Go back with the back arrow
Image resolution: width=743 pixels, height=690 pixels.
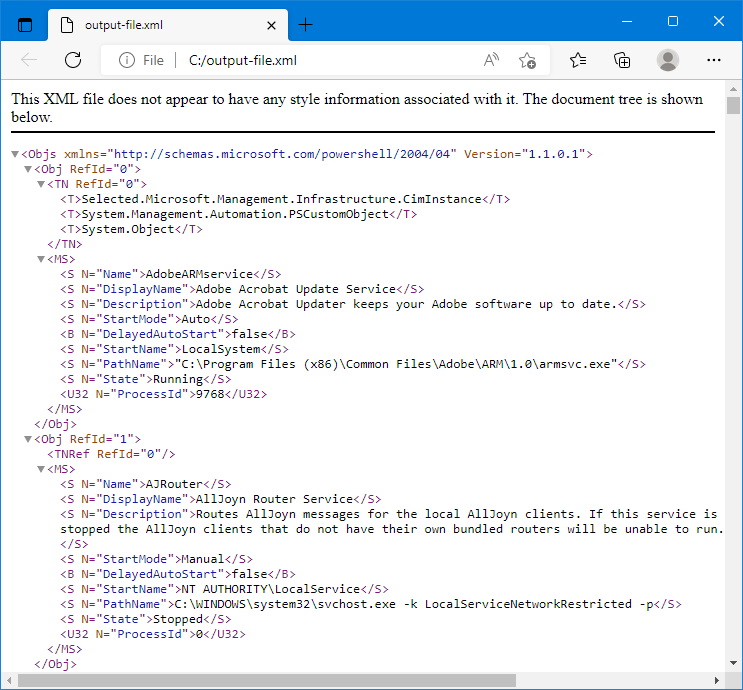(29, 60)
